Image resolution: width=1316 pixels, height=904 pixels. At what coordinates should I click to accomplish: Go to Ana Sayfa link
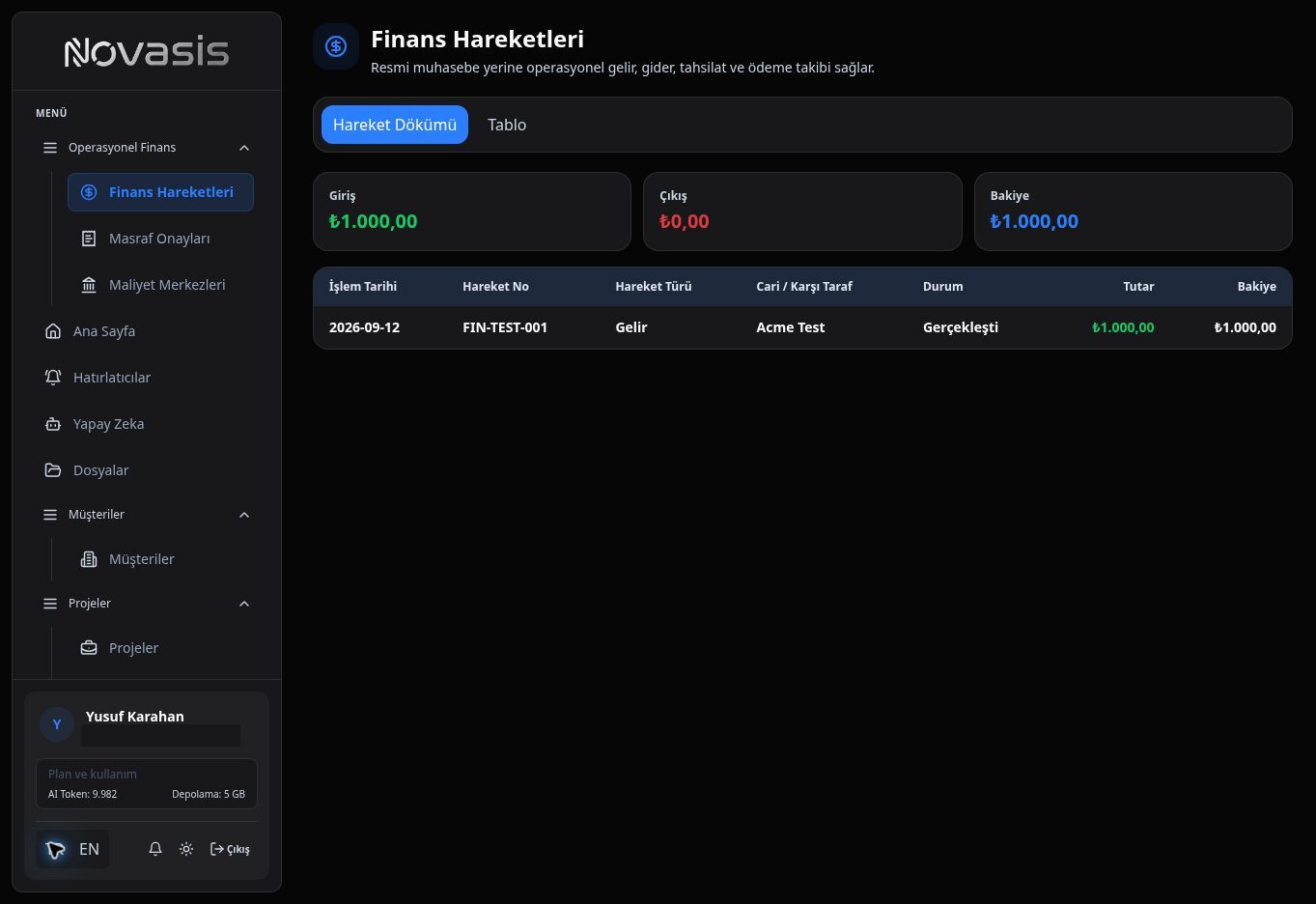(x=147, y=331)
